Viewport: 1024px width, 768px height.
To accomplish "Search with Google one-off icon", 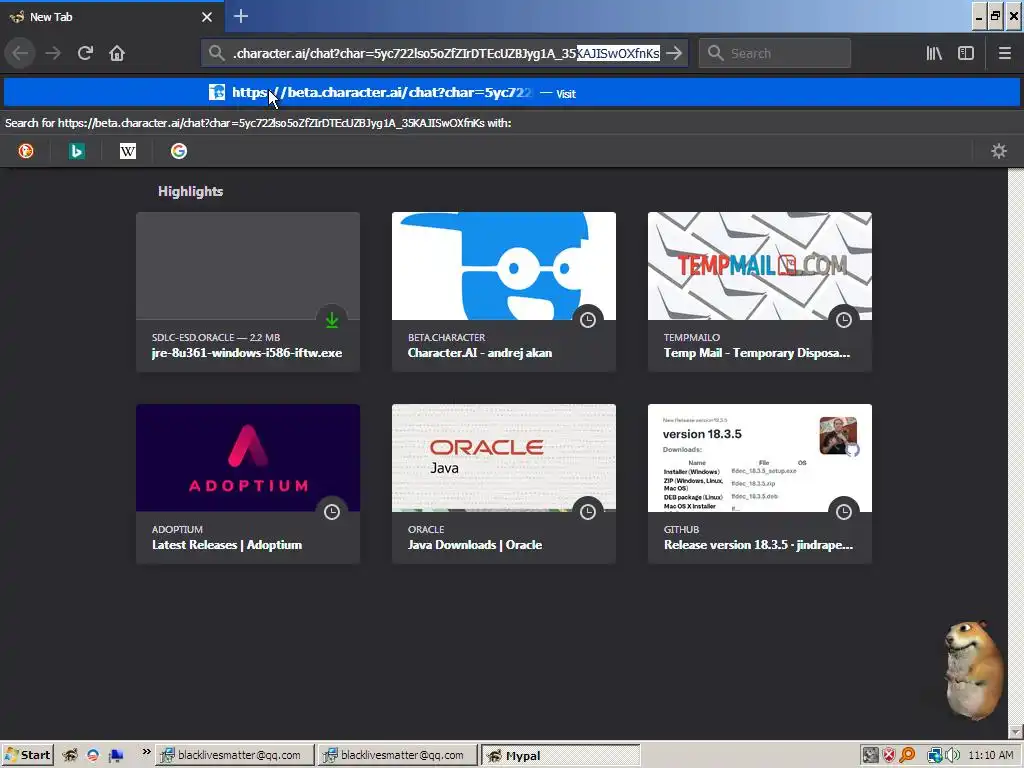I will click(x=179, y=152).
